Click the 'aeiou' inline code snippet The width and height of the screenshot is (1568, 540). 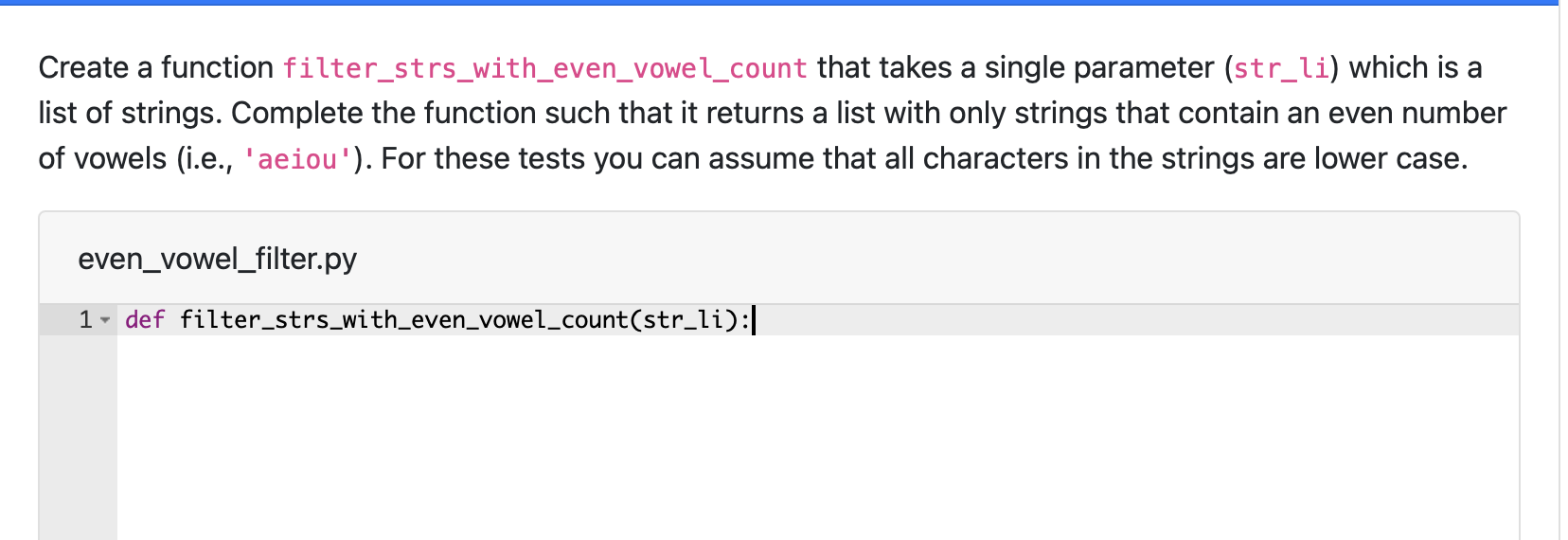coord(297,159)
